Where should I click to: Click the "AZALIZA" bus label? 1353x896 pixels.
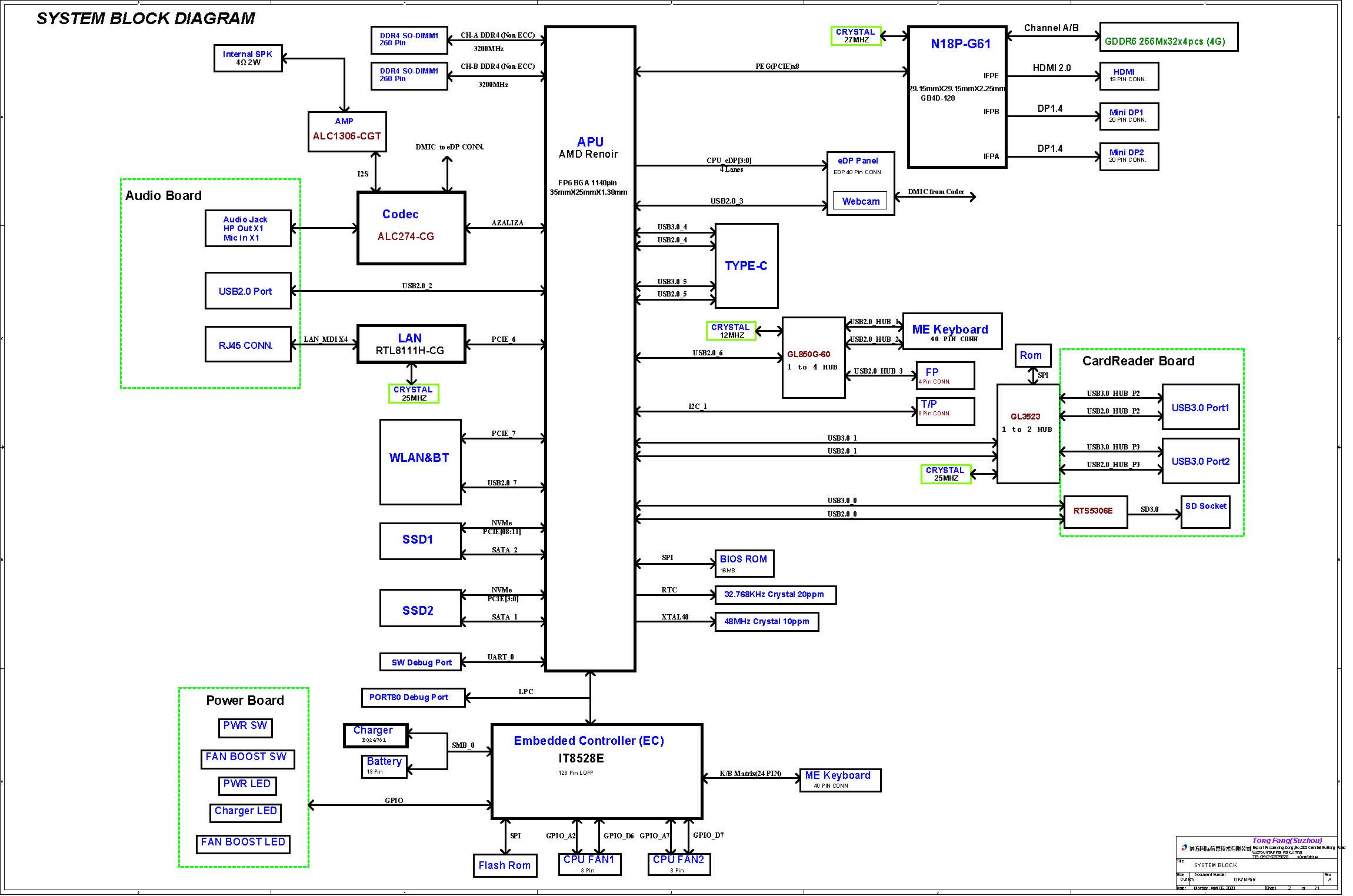click(507, 223)
